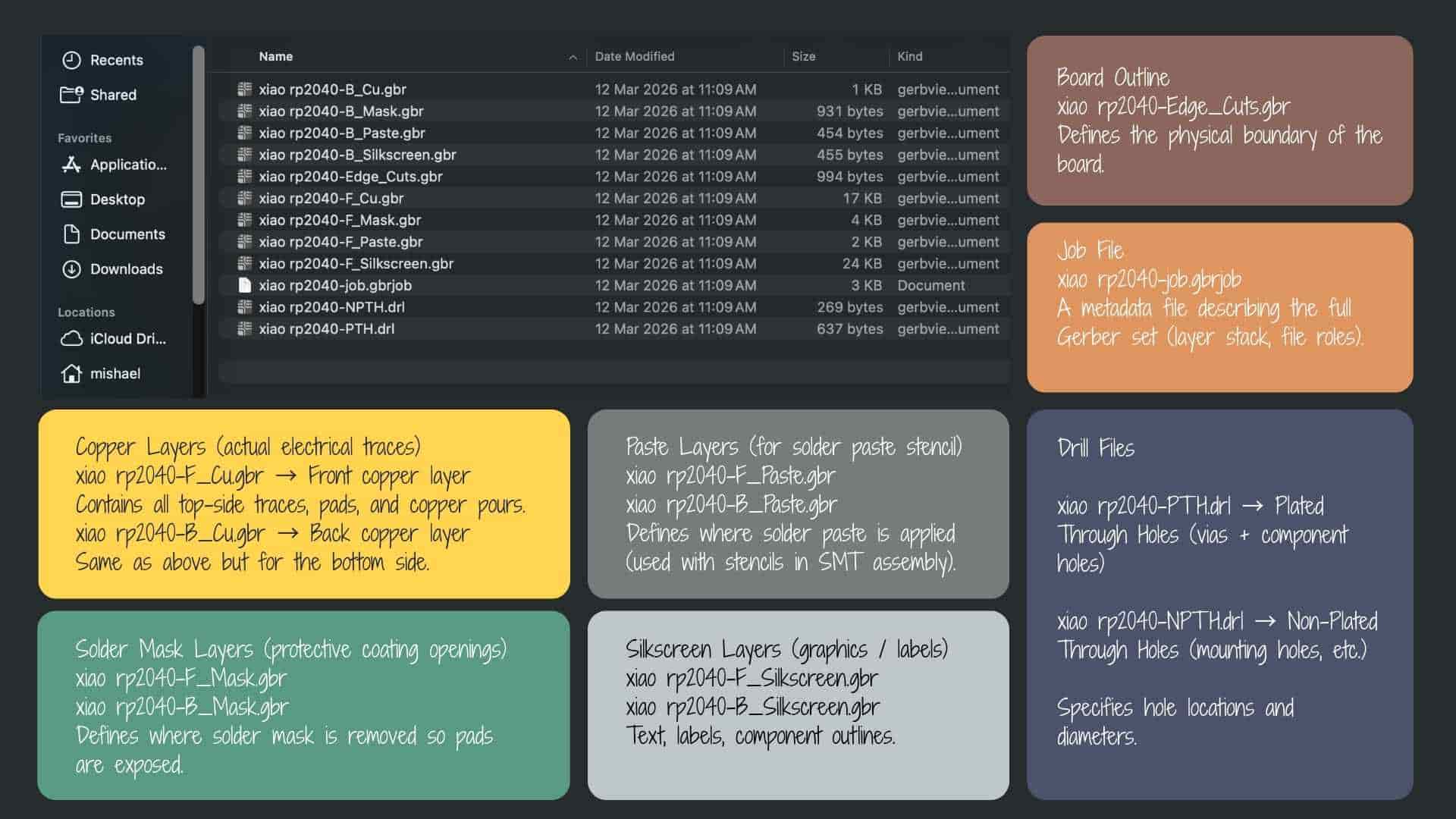Image resolution: width=1456 pixels, height=819 pixels.
Task: Sort files by Date Modified column
Action: tap(634, 57)
